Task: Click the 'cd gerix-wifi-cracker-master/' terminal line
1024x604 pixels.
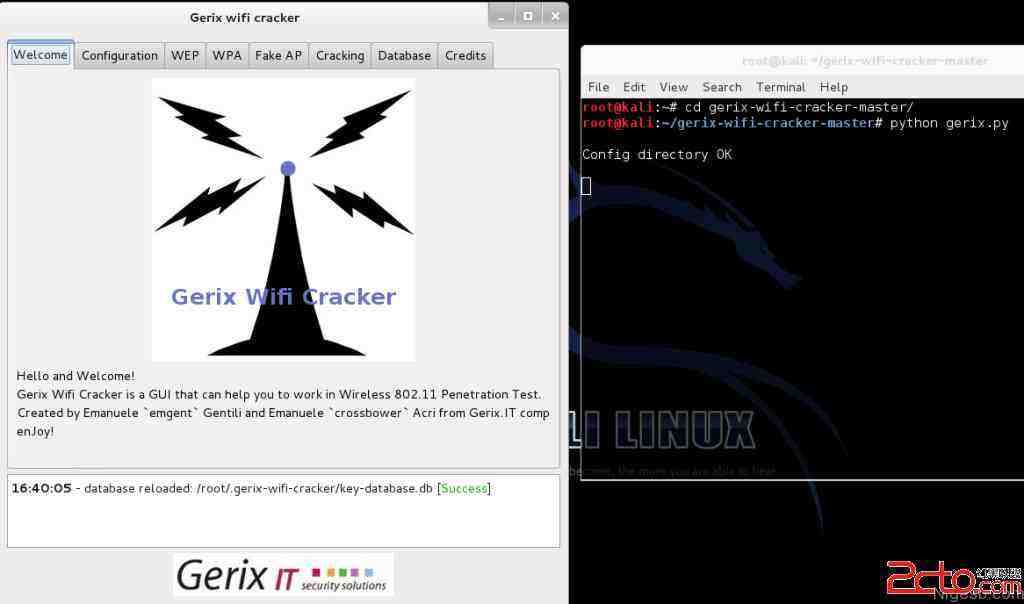Action: pos(748,108)
